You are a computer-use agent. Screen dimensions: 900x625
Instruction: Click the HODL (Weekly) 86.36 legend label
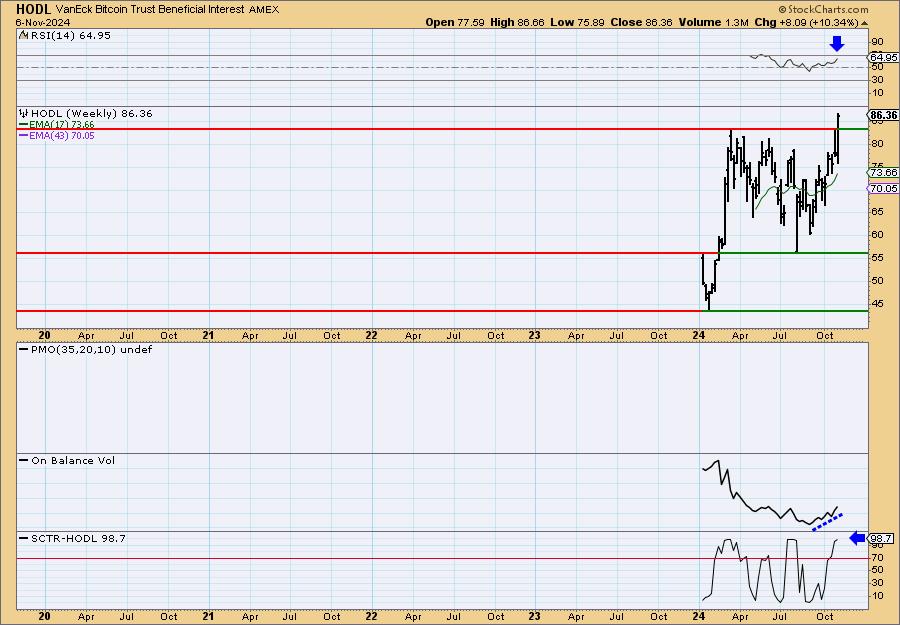[92, 114]
